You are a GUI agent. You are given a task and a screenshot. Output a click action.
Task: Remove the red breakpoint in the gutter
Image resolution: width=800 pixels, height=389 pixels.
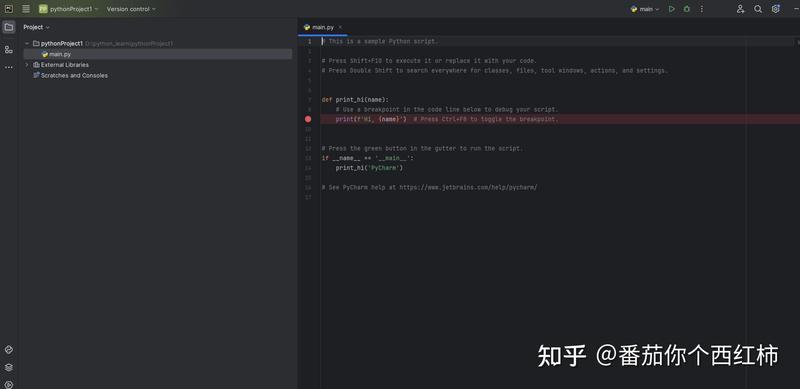(x=308, y=119)
